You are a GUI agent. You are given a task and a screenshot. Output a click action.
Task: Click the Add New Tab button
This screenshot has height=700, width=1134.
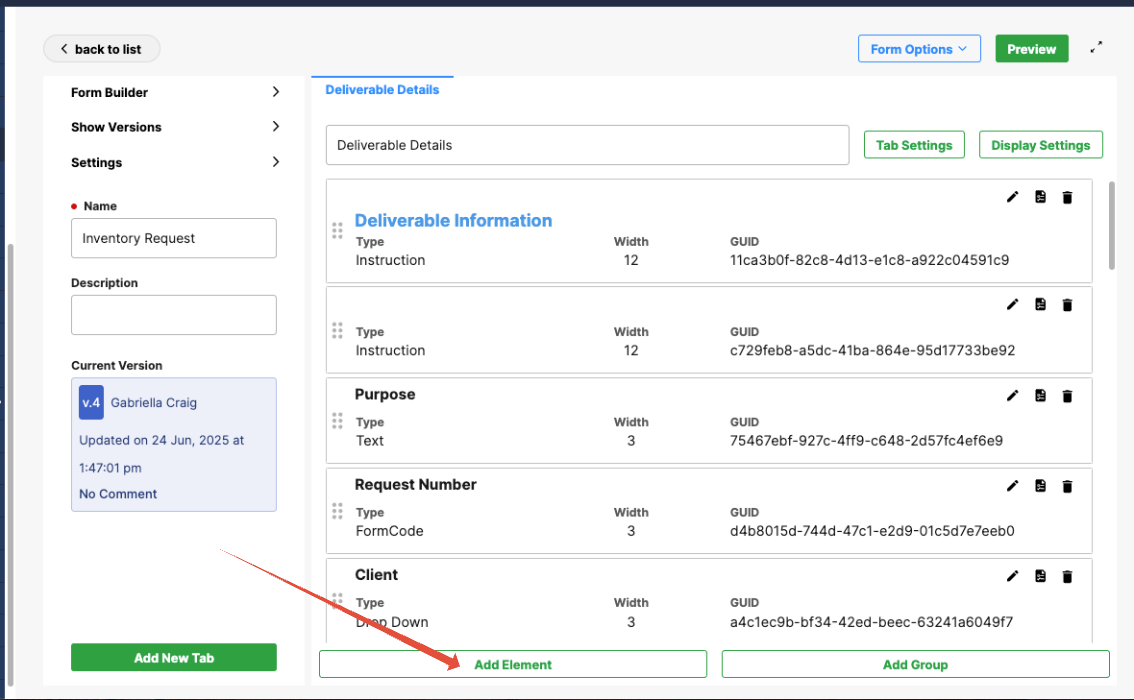click(174, 657)
